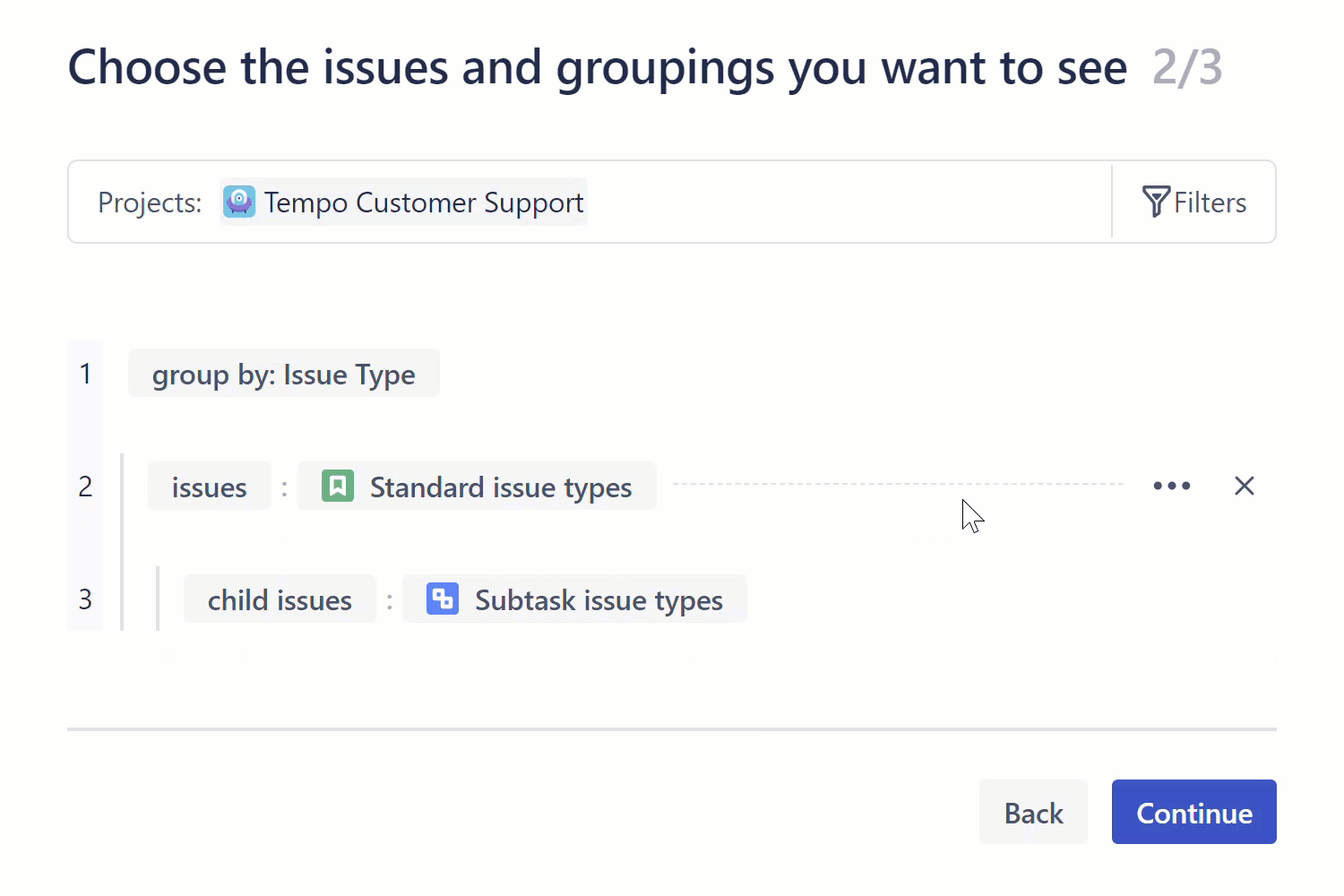This screenshot has width=1344, height=896.
Task: Click the 'Projects:' field label
Action: coord(150,202)
